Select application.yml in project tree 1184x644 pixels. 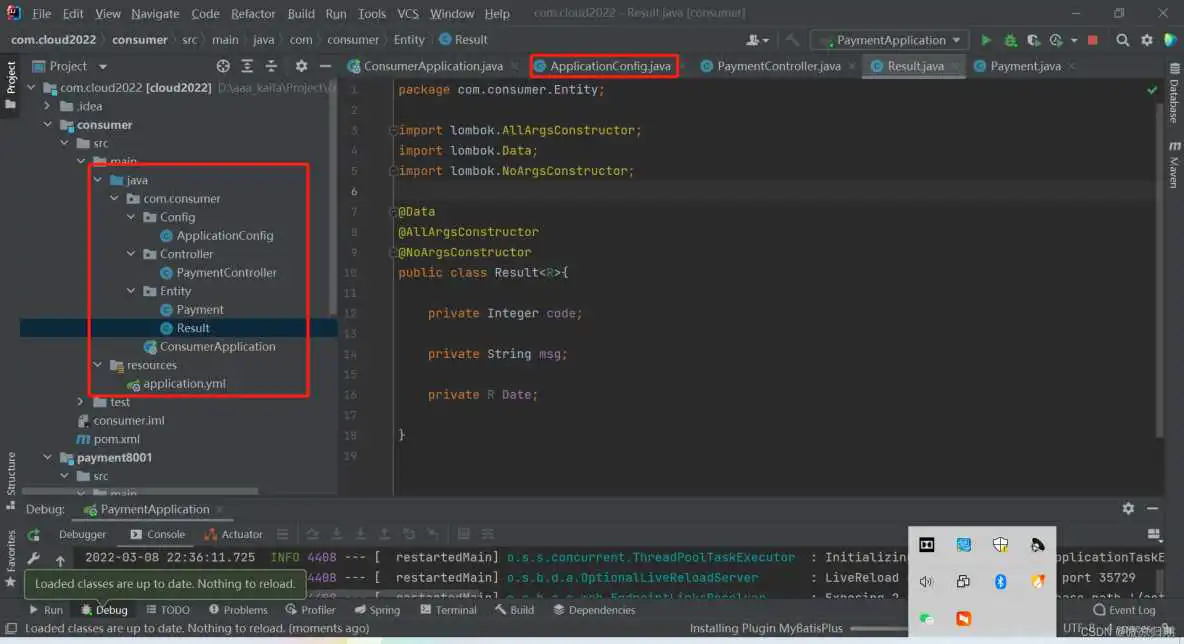click(x=184, y=383)
